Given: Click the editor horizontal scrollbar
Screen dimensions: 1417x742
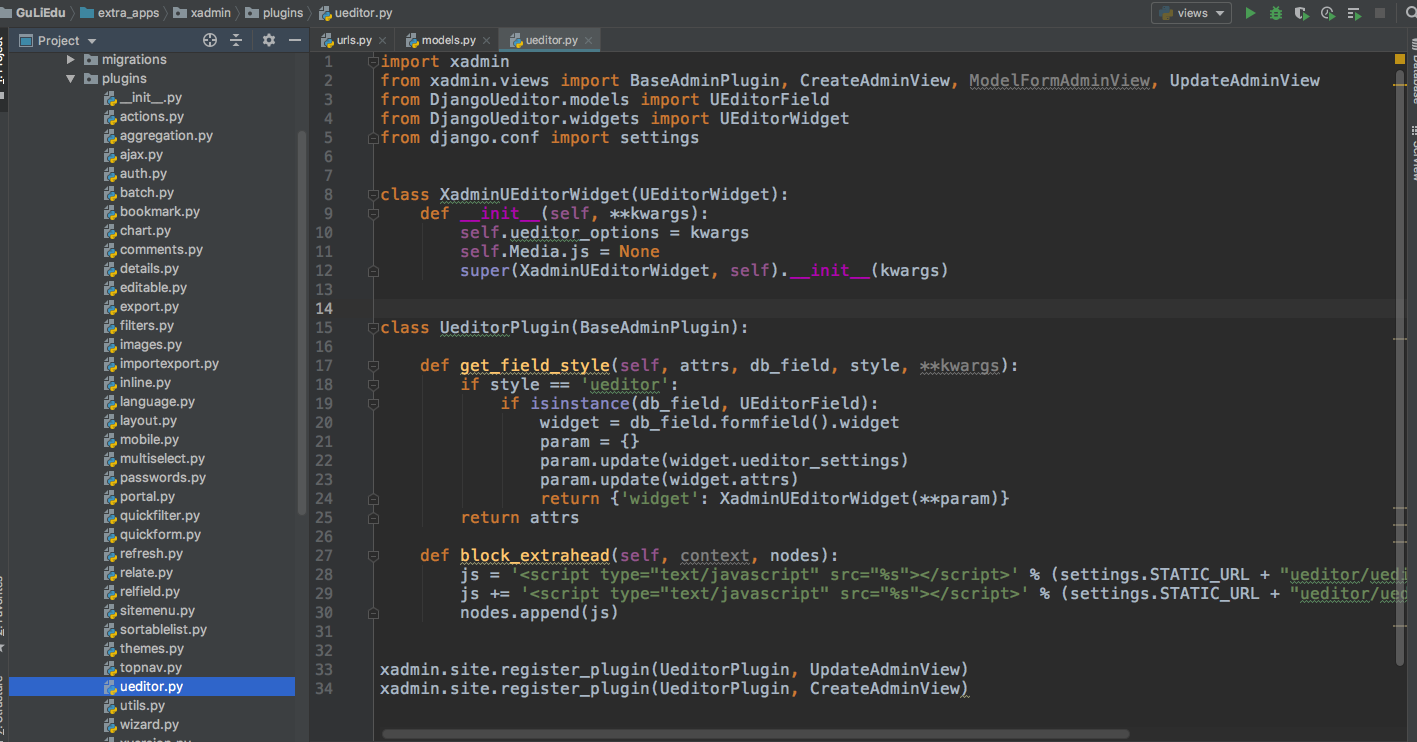Looking at the screenshot, I should [755, 734].
